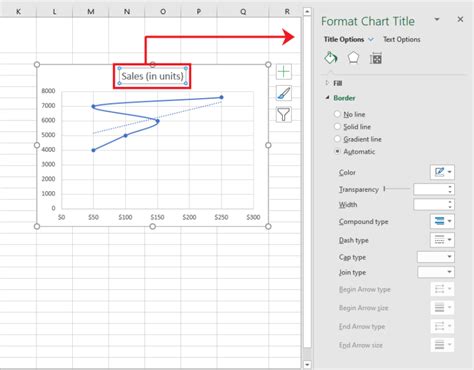This screenshot has height=370, width=474.
Task: Open the Begin Arrow size dropdown
Action: pos(442,307)
